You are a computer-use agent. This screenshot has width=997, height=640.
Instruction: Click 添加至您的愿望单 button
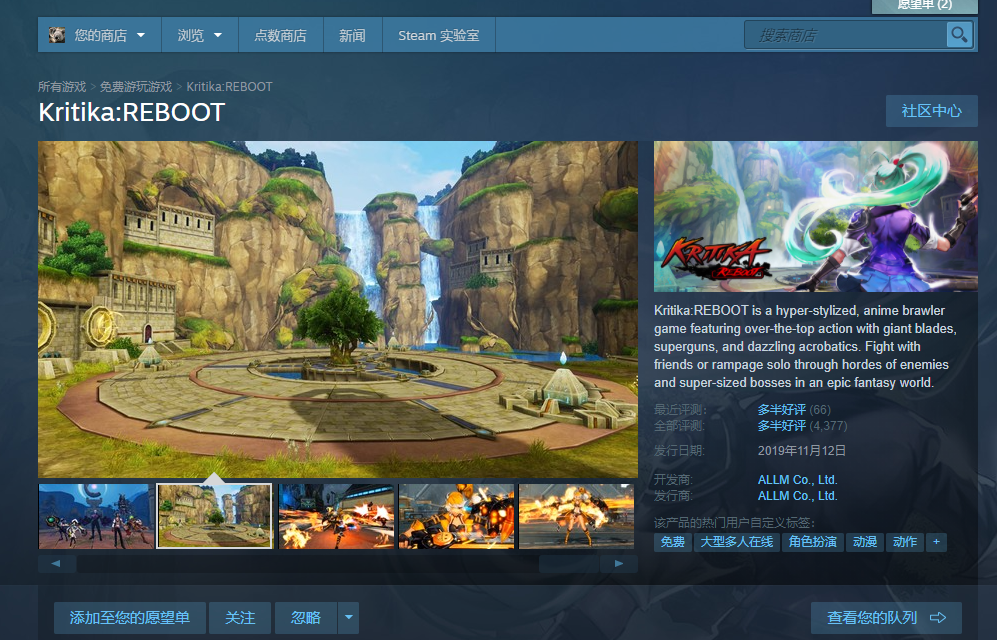point(130,617)
